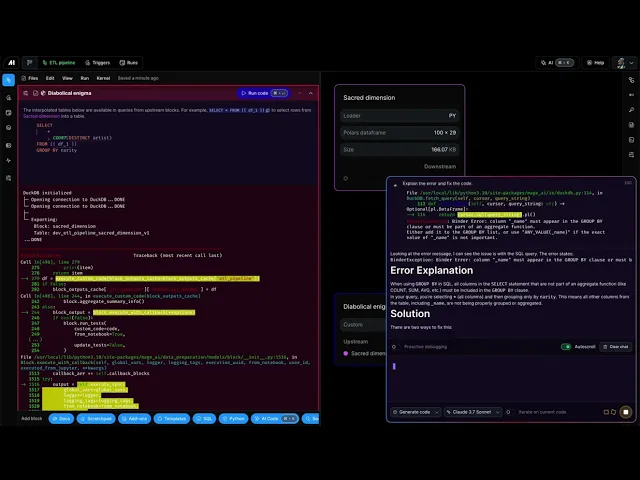Open the Run menu
Viewport: 640px width, 480px height.
[84, 78]
